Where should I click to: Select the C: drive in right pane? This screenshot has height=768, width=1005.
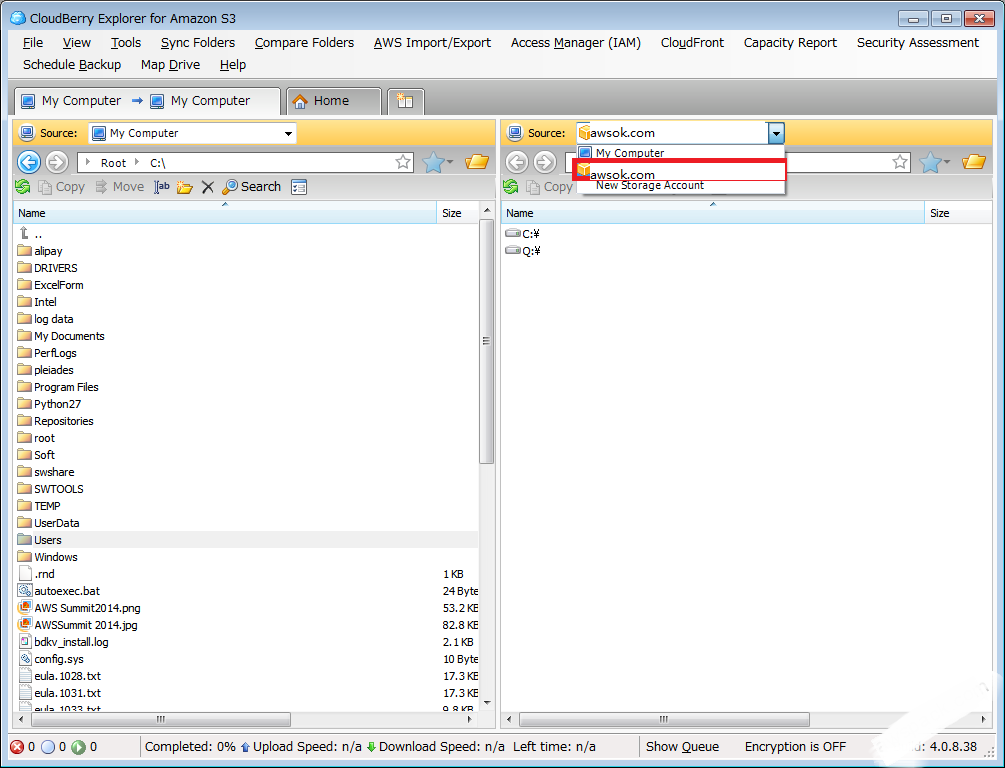523,233
